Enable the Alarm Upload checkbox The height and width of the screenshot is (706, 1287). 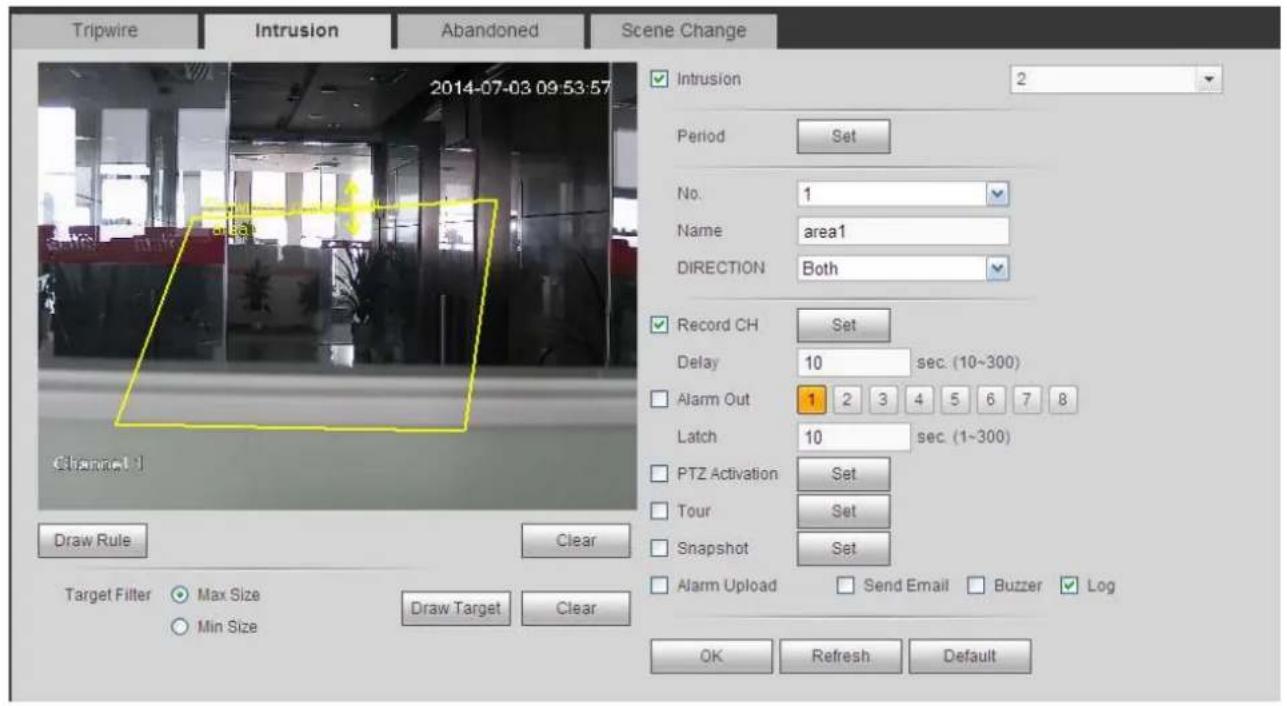point(658,586)
